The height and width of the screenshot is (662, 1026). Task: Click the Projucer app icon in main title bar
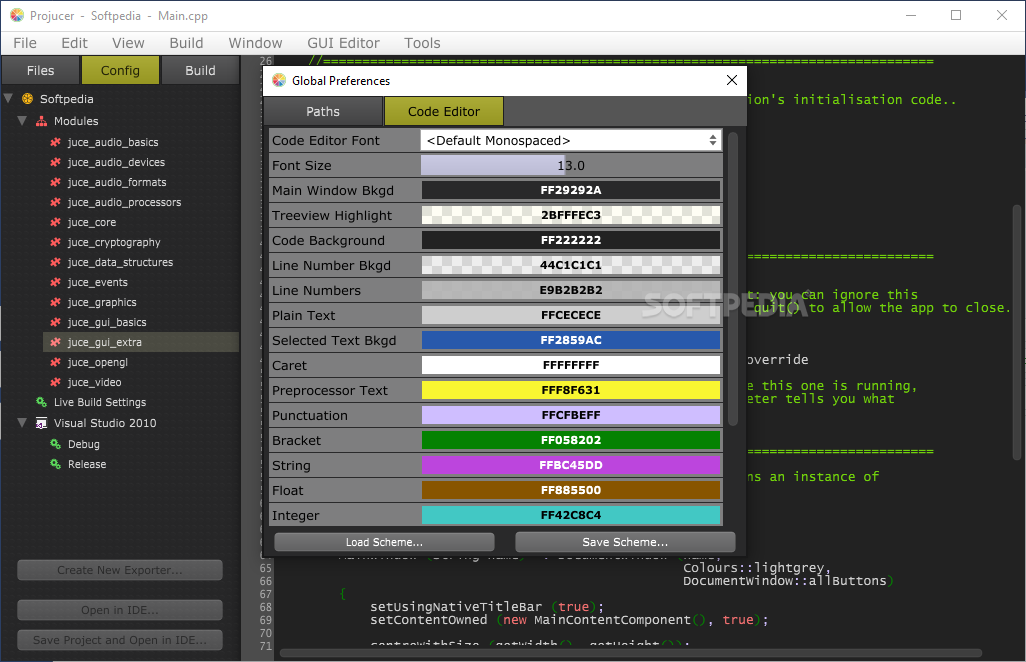[x=17, y=15]
